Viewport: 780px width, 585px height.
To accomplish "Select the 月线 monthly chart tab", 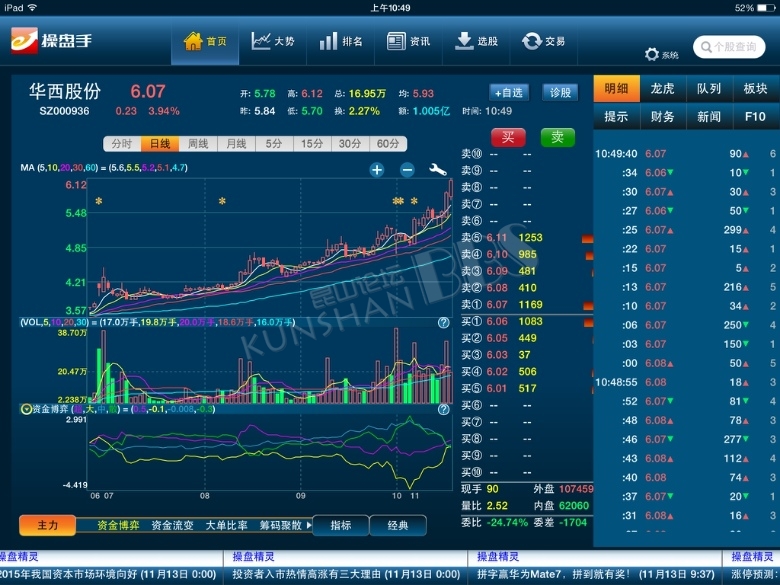I will 236,144.
